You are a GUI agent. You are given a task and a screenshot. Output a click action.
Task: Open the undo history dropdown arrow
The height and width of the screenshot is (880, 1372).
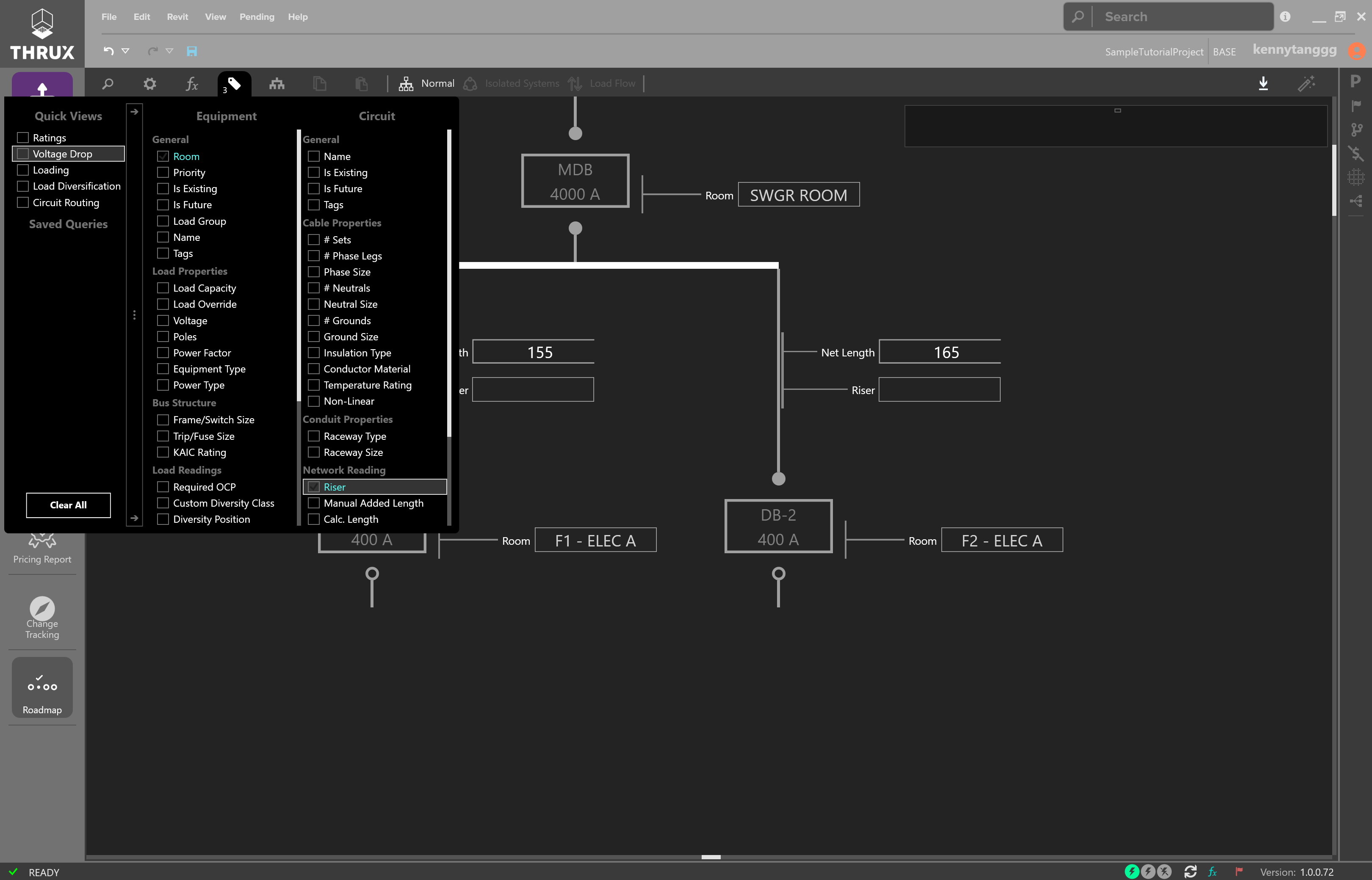(x=125, y=51)
